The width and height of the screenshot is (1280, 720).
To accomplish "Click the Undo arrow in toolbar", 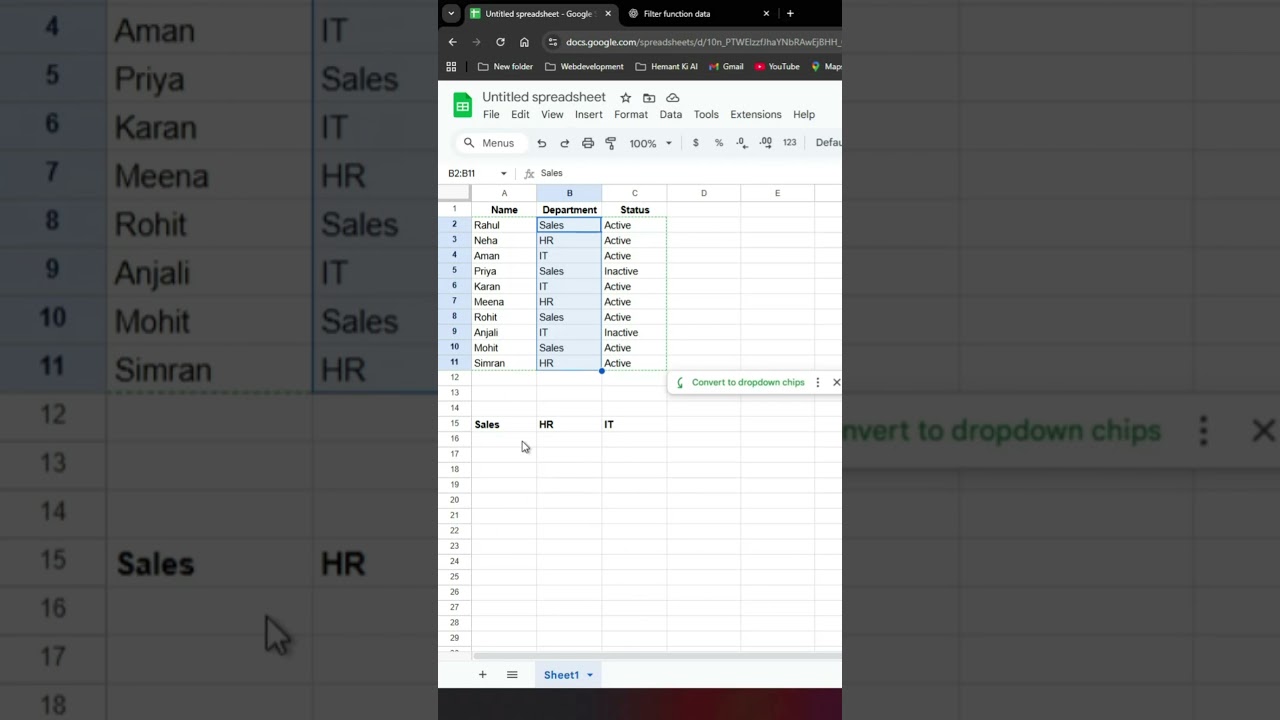I will point(542,143).
